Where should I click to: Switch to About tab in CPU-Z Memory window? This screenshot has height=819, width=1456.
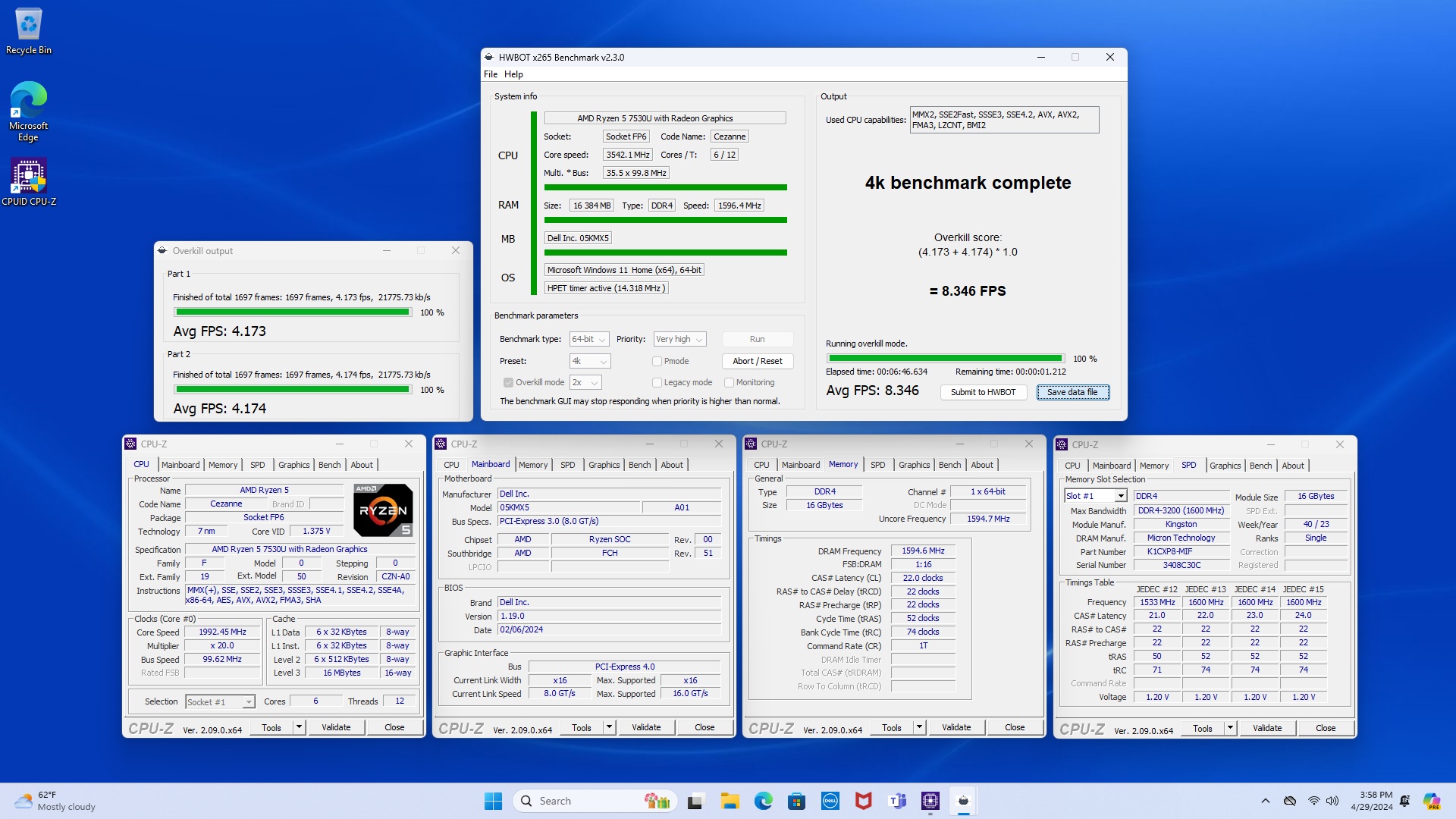[x=981, y=465]
